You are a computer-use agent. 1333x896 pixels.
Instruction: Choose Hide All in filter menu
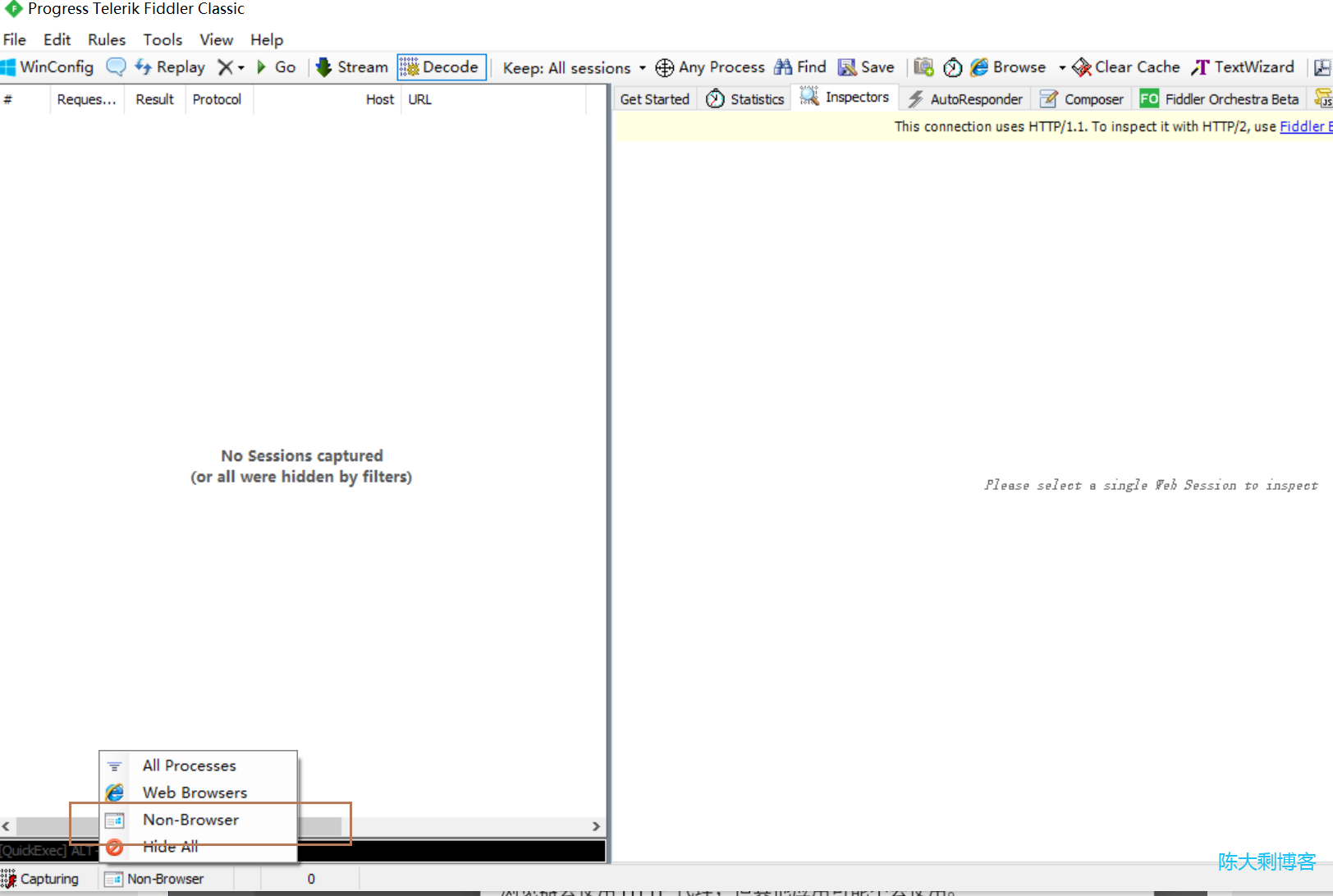click(x=198, y=847)
